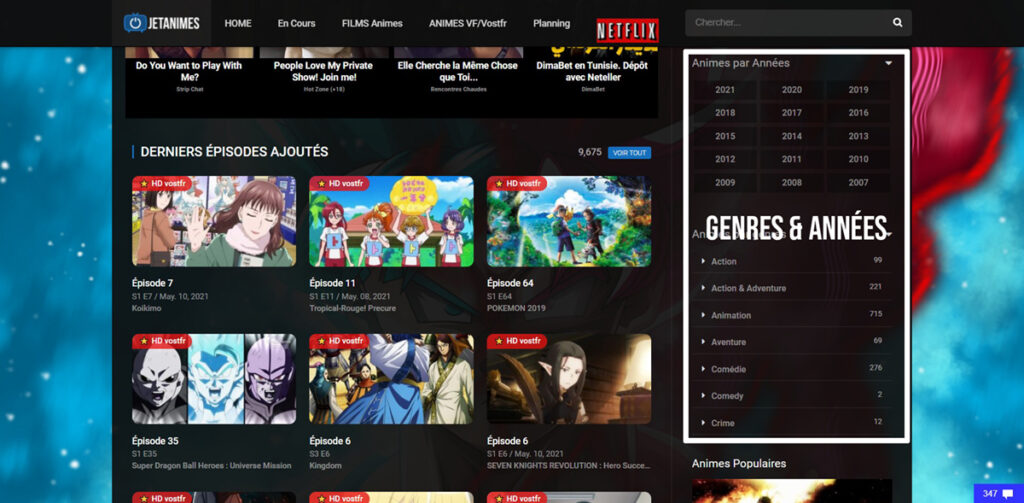The width and height of the screenshot is (1024, 503).
Task: Filter animes by year 2009
Action: click(x=725, y=183)
